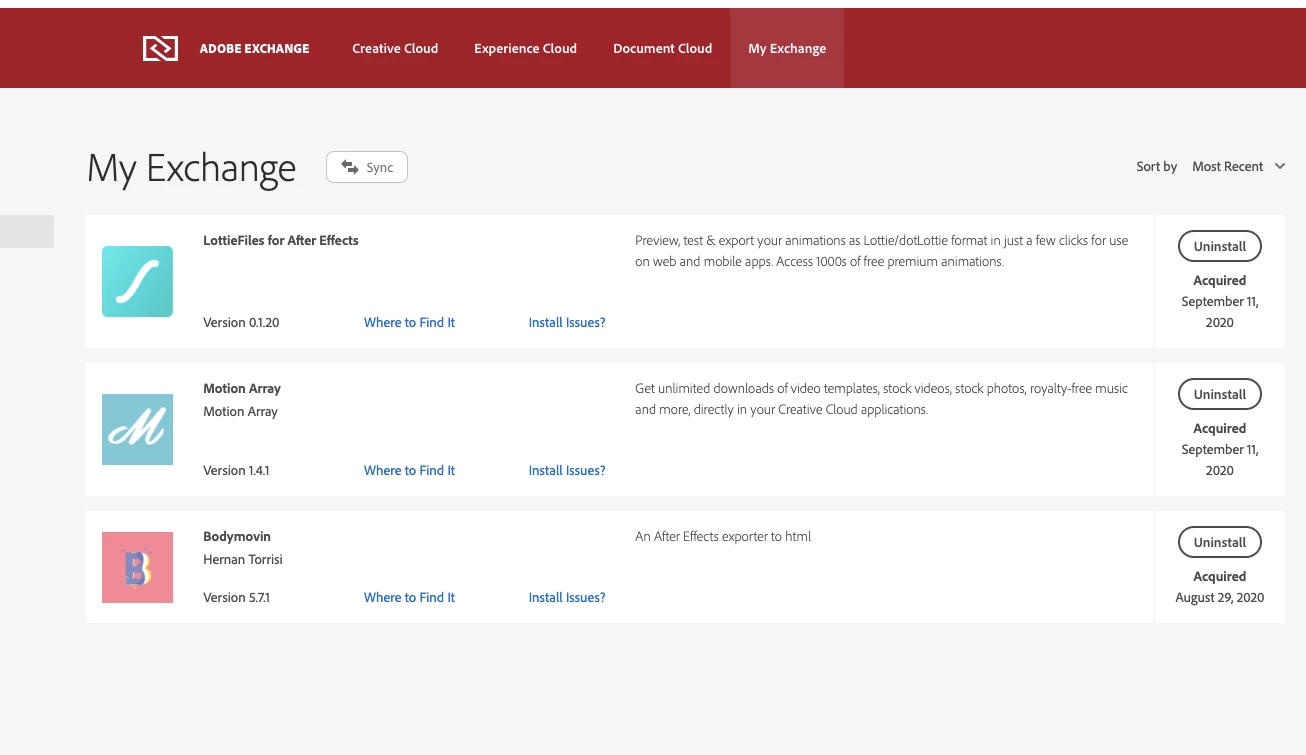Click the Version 5.7.1 text
The image size is (1306, 755).
pos(236,597)
